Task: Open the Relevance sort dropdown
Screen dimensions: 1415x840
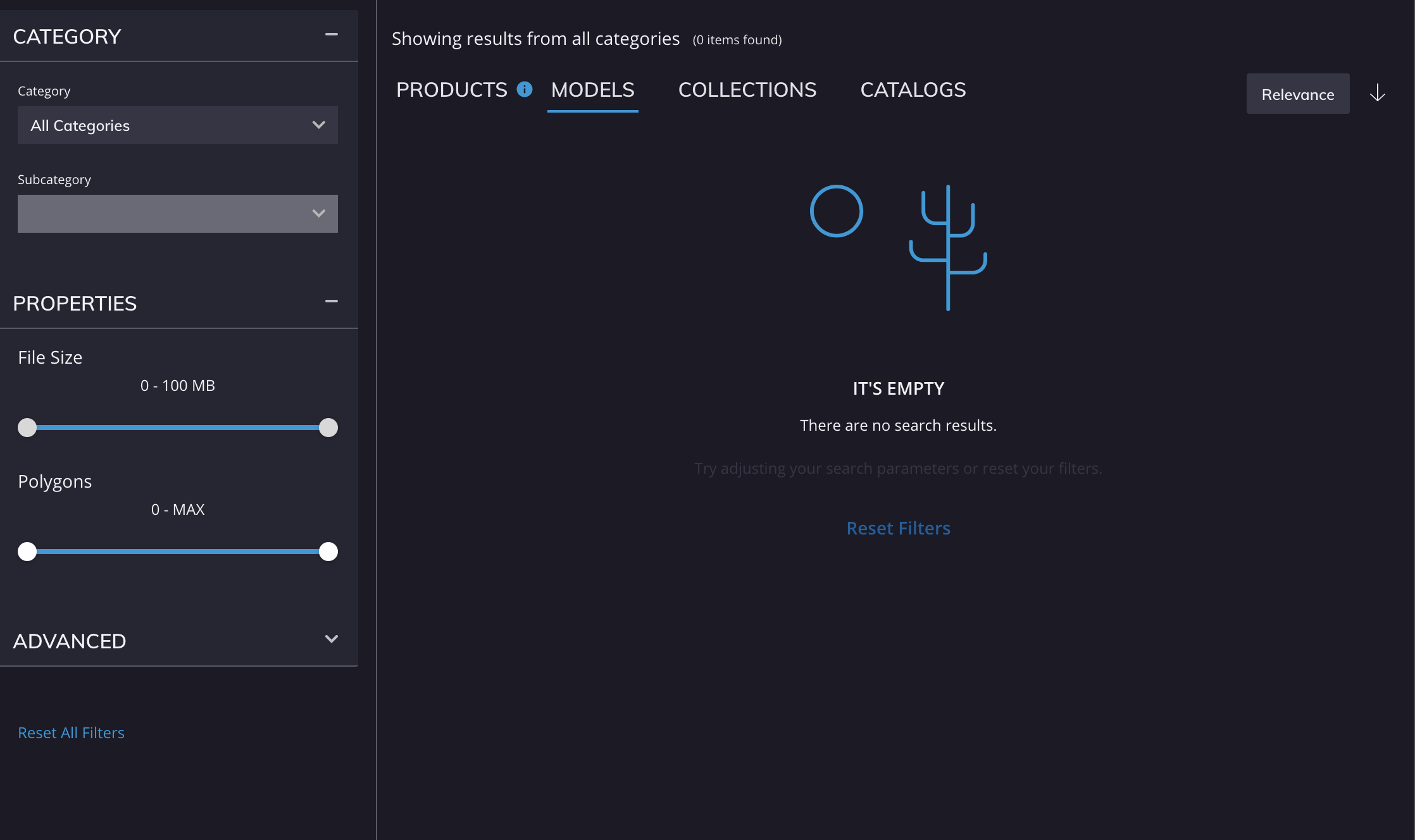Action: [x=1297, y=94]
